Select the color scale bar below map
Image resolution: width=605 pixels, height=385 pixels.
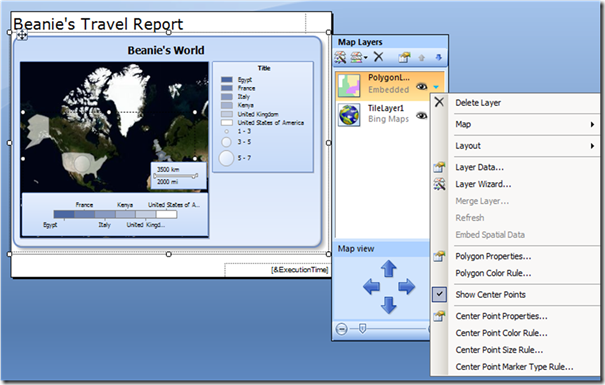point(115,214)
